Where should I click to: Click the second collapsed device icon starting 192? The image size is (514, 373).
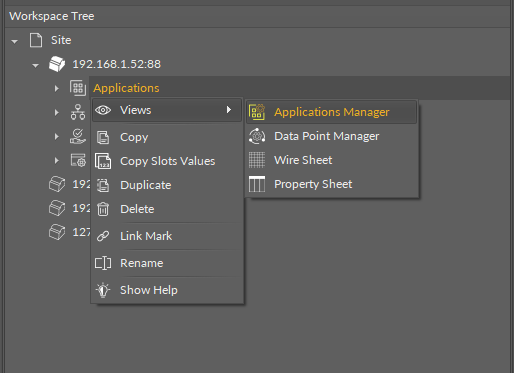coord(57,208)
